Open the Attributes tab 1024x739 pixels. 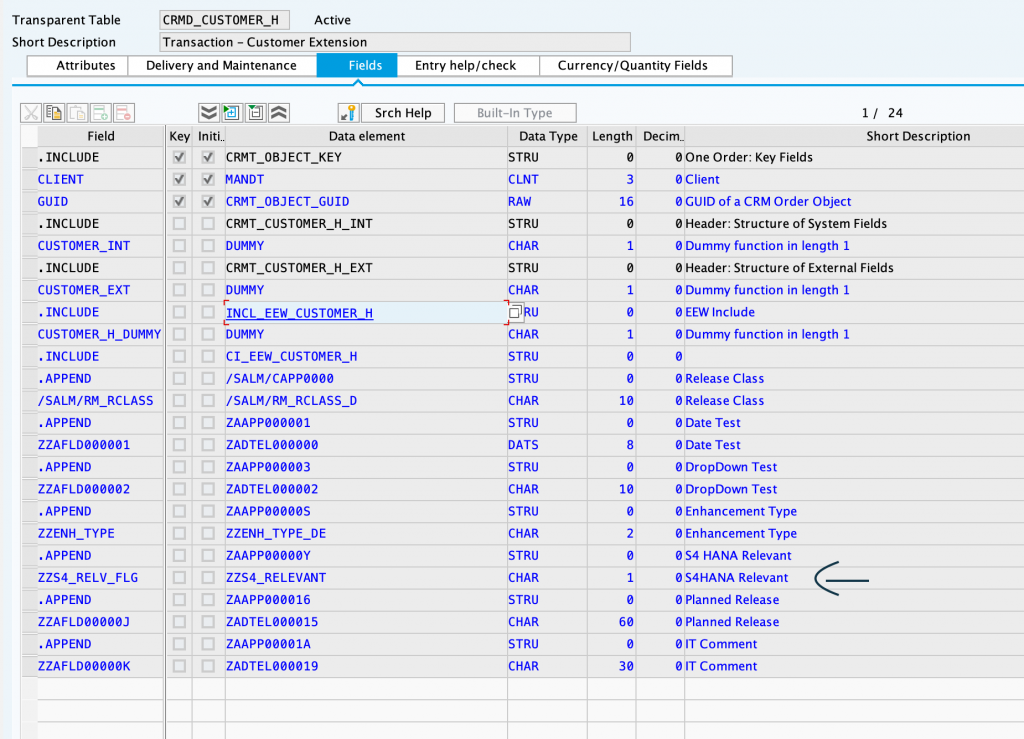coord(77,65)
